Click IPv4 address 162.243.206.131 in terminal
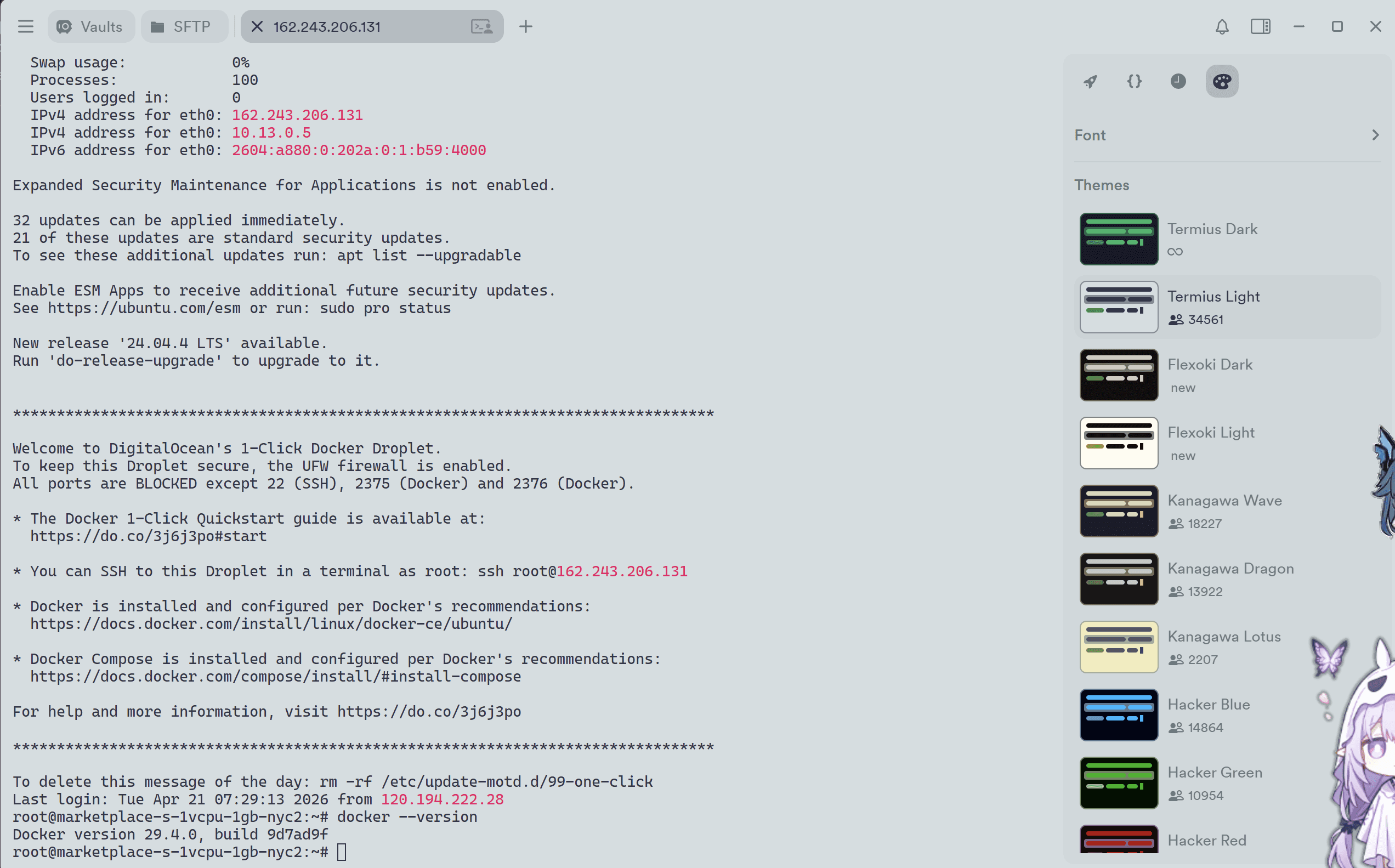 [x=297, y=115]
